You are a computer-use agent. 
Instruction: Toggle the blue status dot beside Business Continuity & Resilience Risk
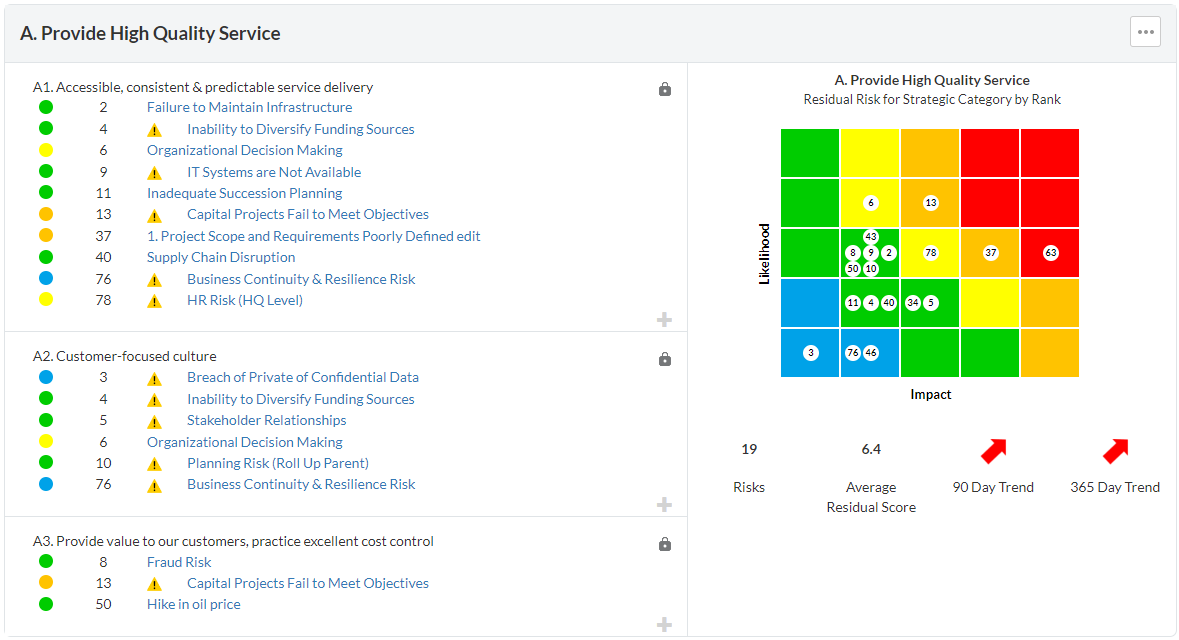[45, 279]
